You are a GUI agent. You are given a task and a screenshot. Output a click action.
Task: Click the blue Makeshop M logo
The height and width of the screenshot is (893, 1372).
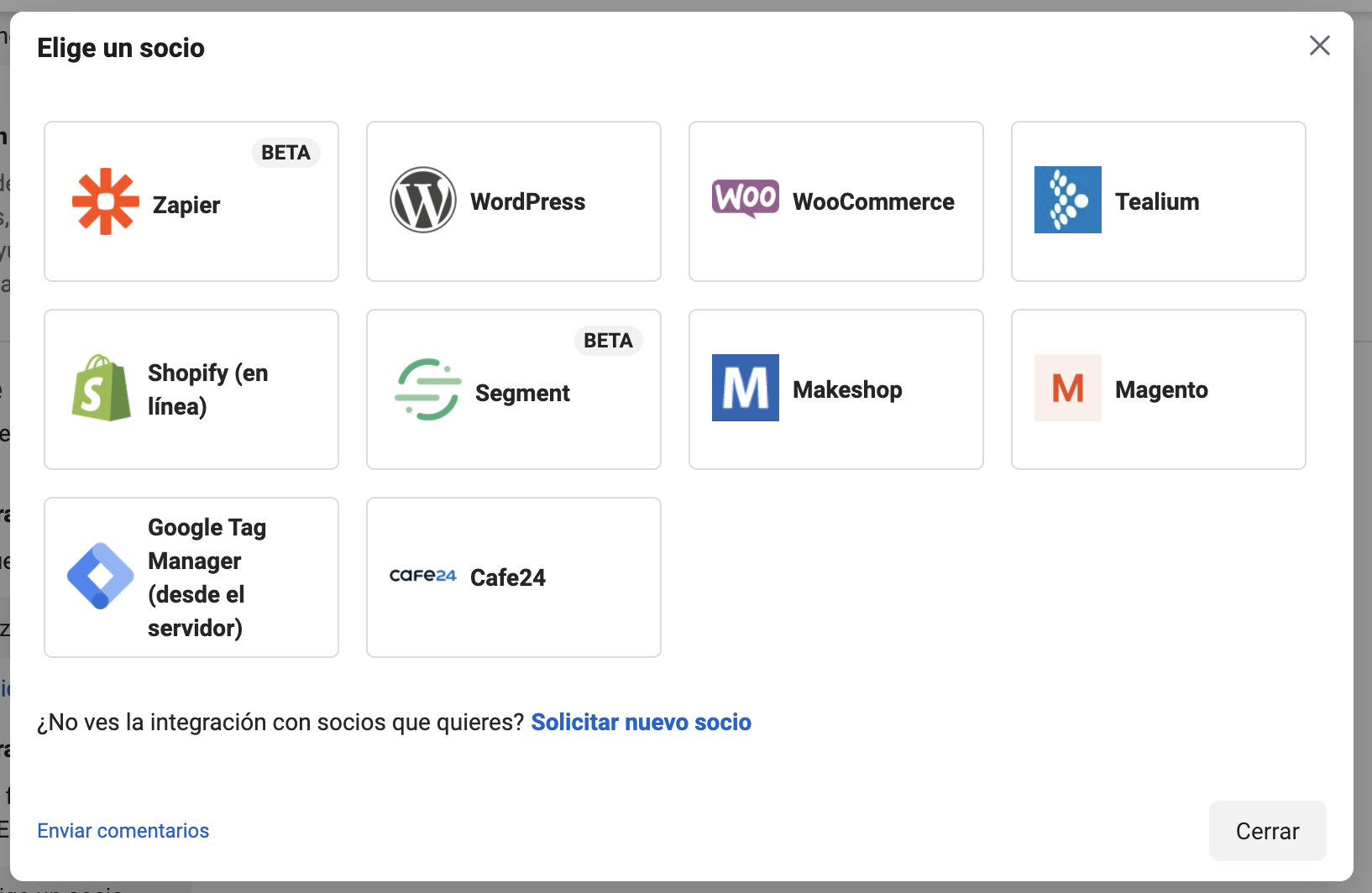[x=746, y=388]
